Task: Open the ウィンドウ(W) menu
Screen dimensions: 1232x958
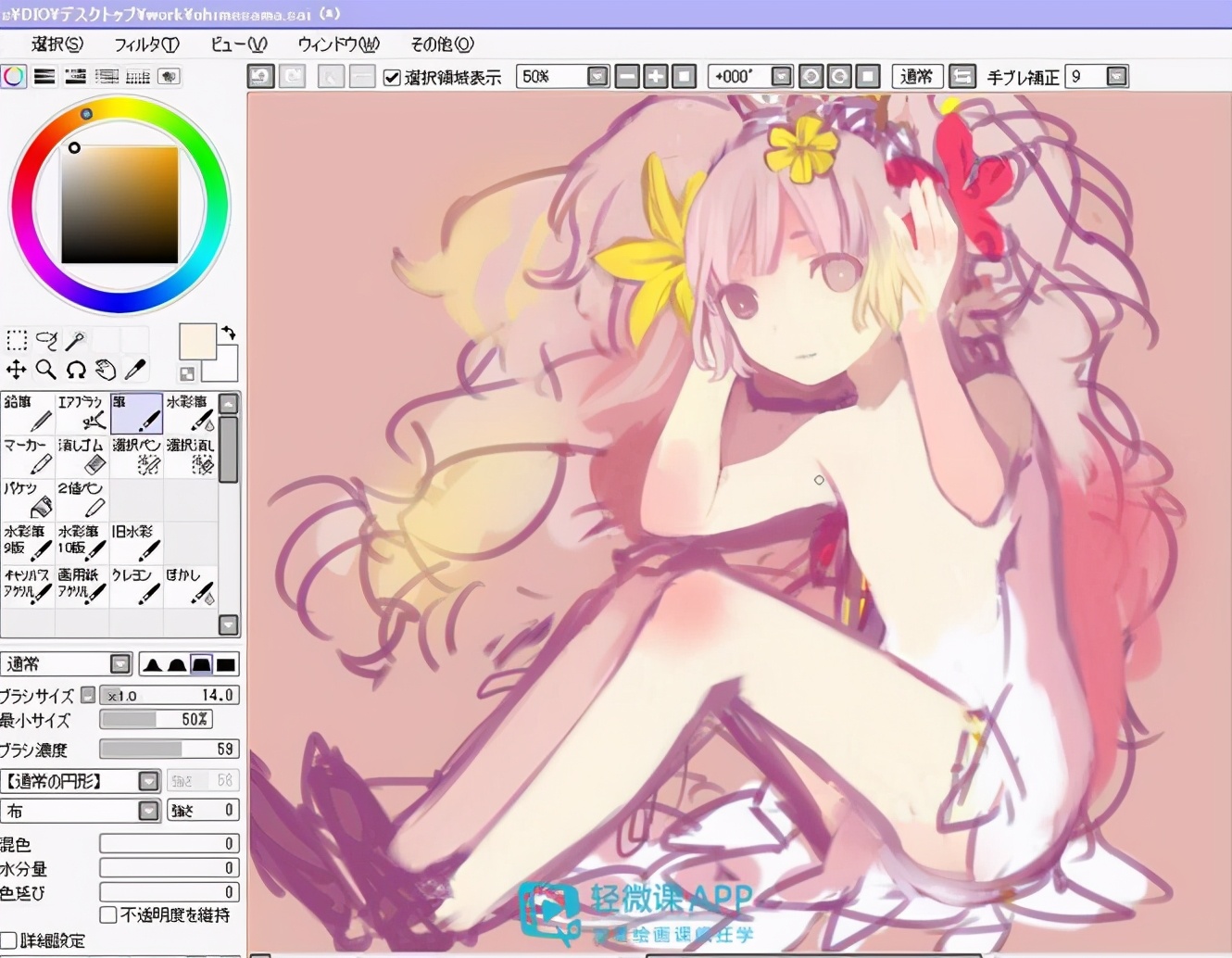Action: click(338, 44)
